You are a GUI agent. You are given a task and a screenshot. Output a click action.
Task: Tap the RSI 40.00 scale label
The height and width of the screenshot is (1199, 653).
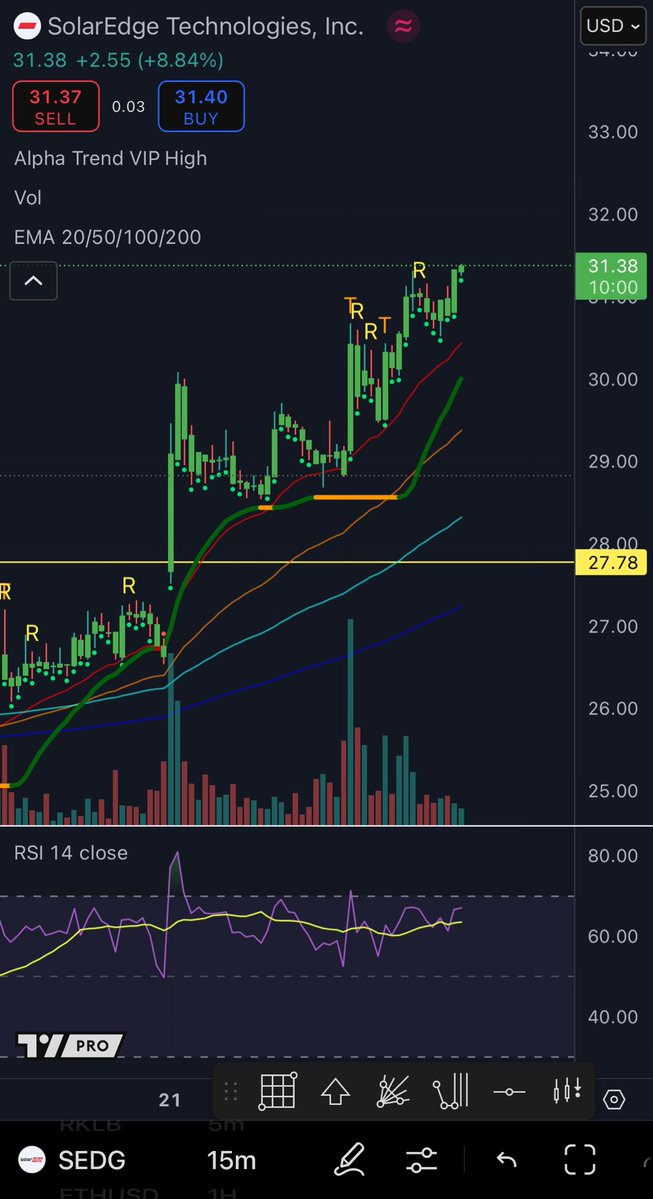(x=612, y=1017)
